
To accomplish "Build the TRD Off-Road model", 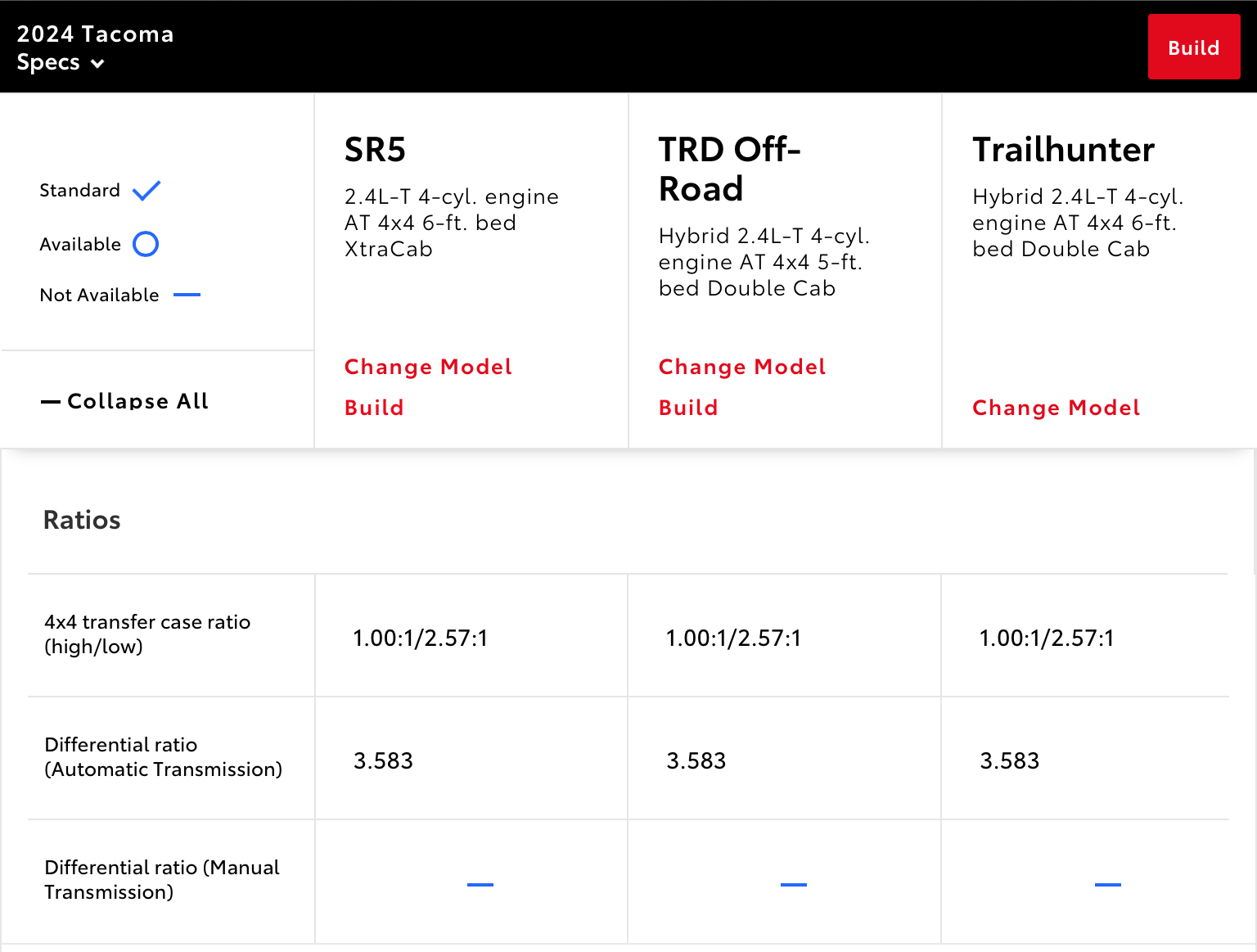I will click(688, 408).
